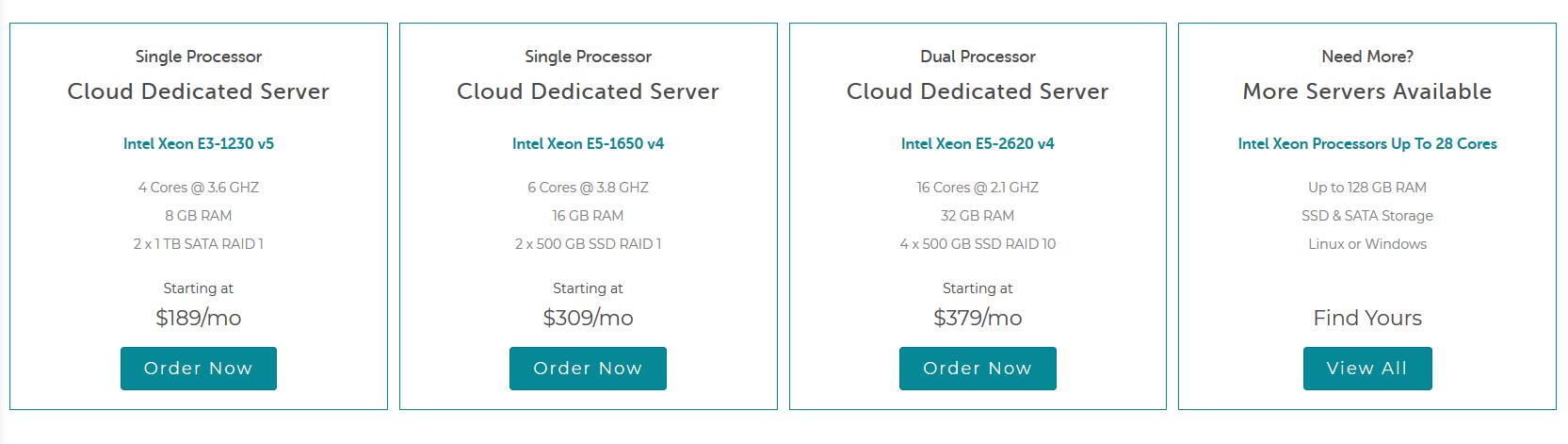Click the Need More? label
Image resolution: width=1568 pixels, height=444 pixels.
(1367, 57)
